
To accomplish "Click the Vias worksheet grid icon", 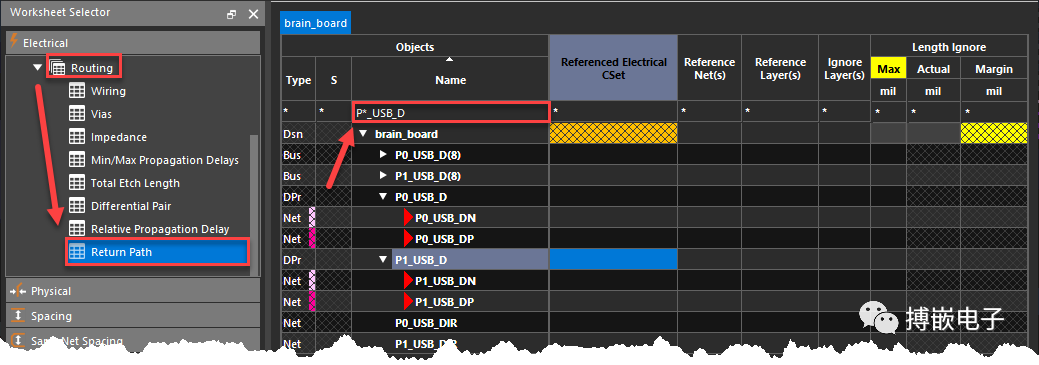I will [x=77, y=114].
